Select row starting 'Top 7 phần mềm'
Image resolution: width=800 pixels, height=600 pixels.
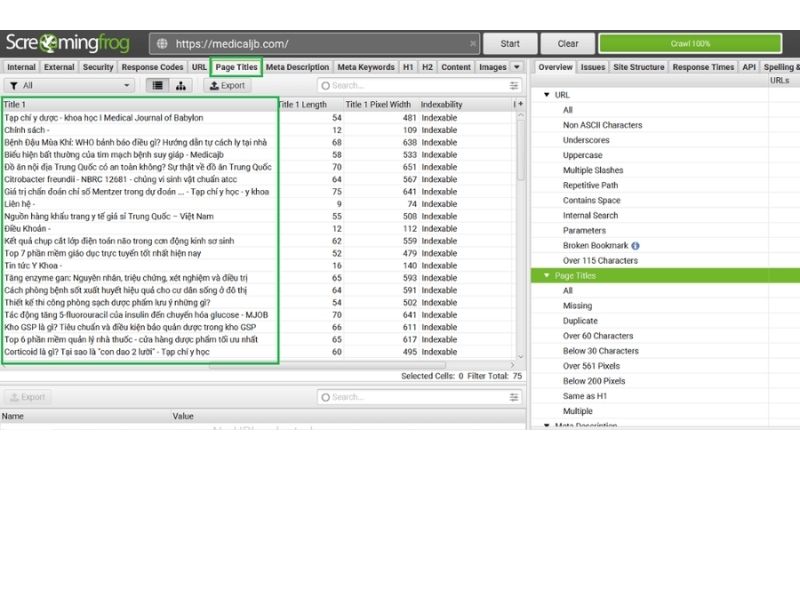coord(259,254)
